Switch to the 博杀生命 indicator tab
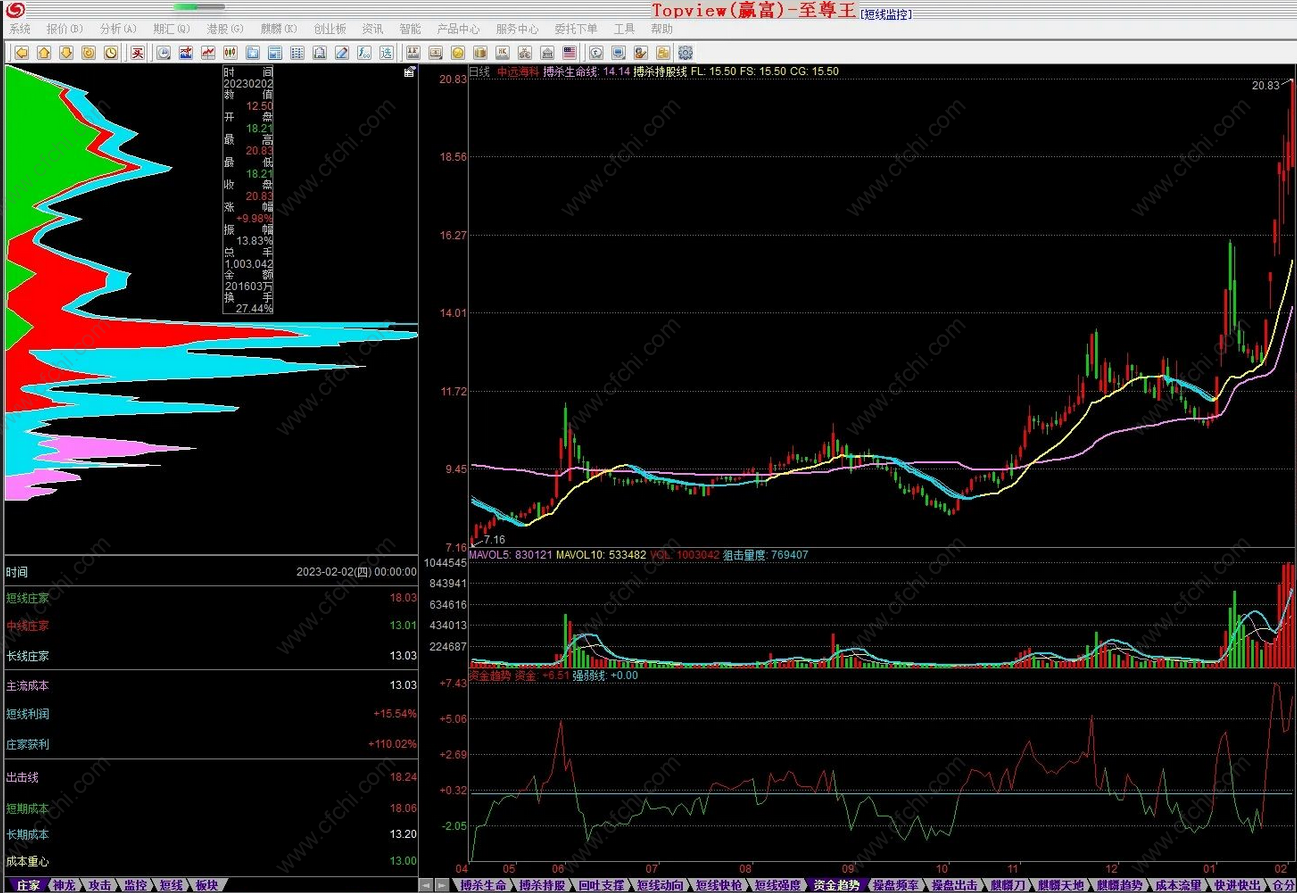The image size is (1297, 893). pyautogui.click(x=484, y=885)
